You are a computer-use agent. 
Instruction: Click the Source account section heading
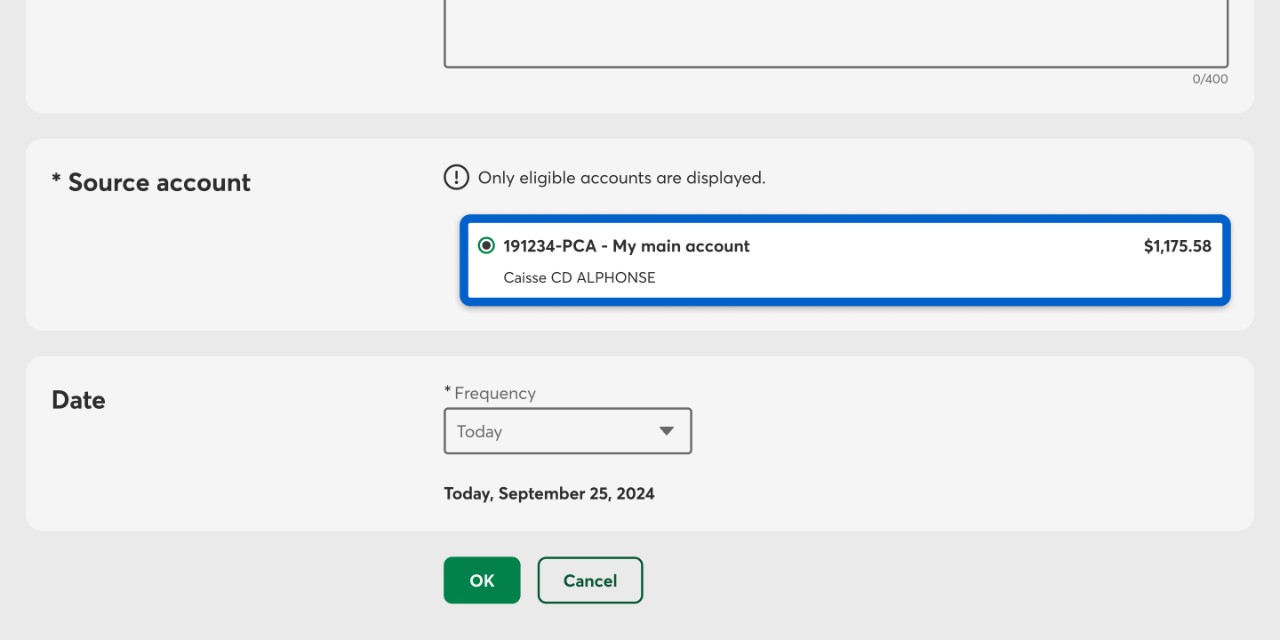(159, 183)
